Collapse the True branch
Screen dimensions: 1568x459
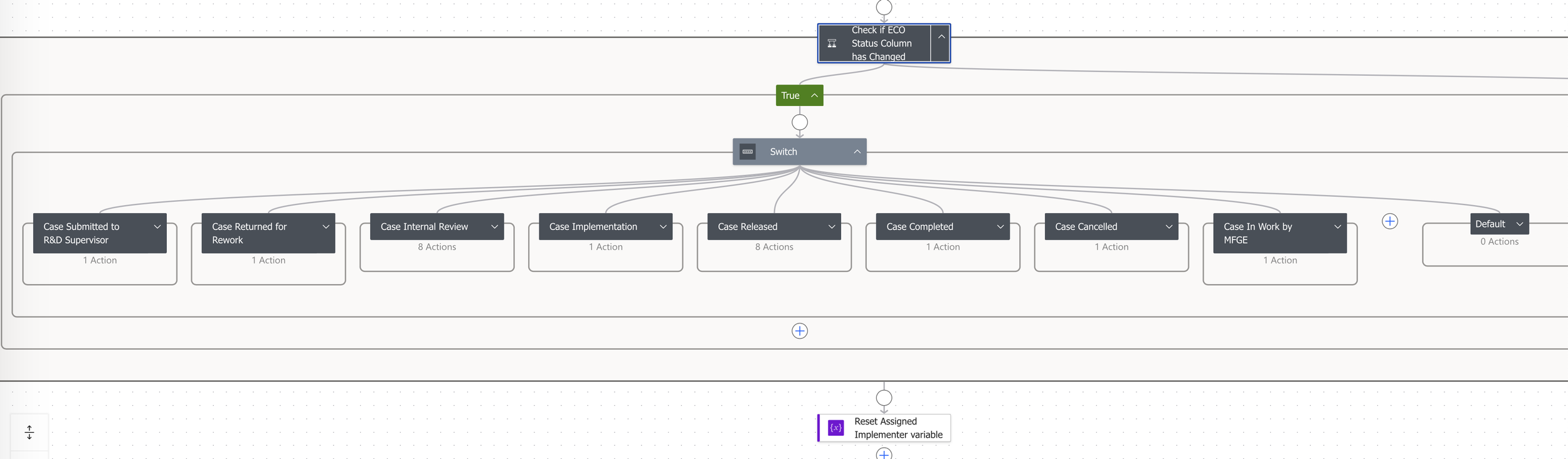tap(814, 95)
